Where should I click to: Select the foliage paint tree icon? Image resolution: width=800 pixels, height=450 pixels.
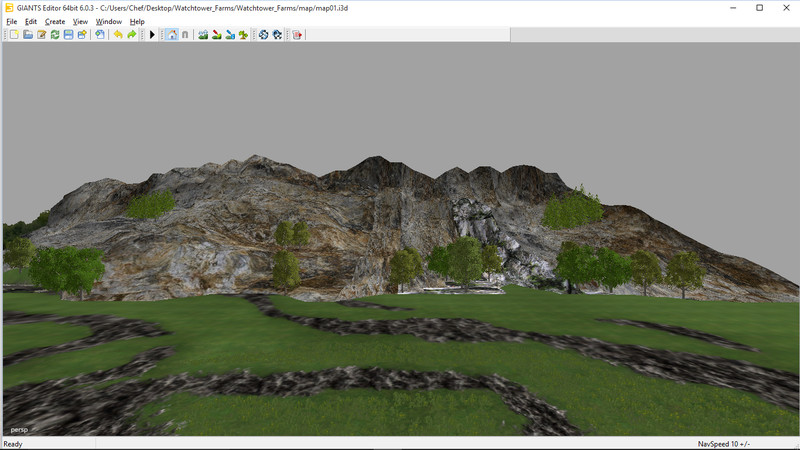pyautogui.click(x=243, y=35)
